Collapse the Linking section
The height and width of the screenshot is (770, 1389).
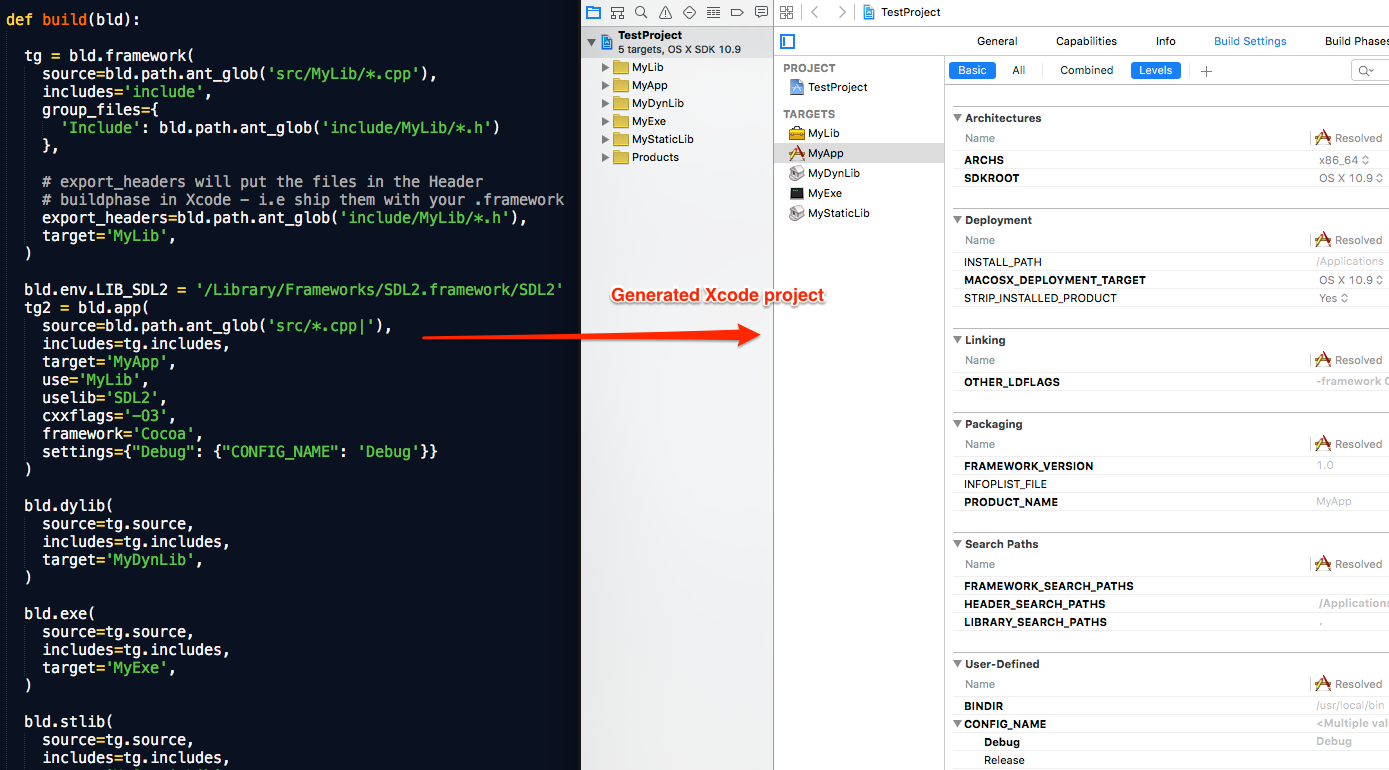[957, 340]
